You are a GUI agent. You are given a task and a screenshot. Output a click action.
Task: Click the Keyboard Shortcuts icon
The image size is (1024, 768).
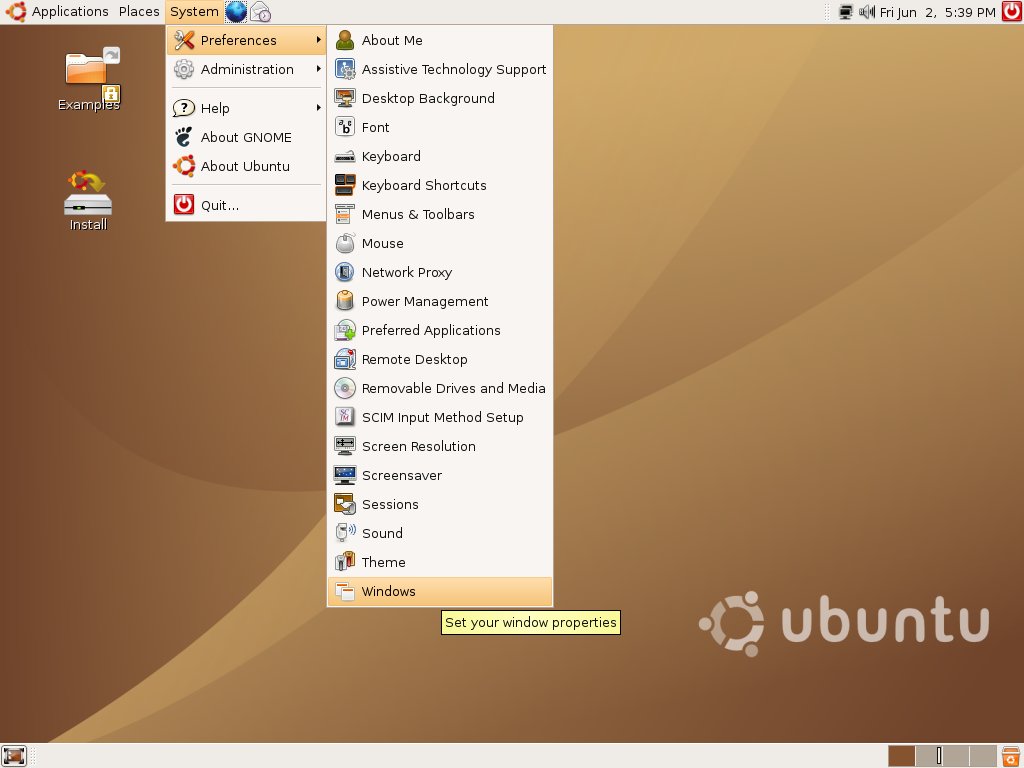345,185
